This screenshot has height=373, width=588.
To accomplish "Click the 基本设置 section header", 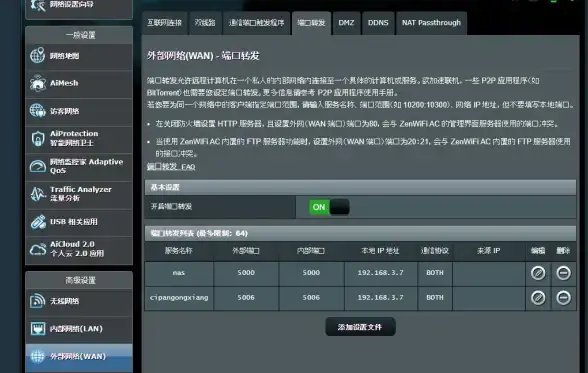I will [x=360, y=187].
